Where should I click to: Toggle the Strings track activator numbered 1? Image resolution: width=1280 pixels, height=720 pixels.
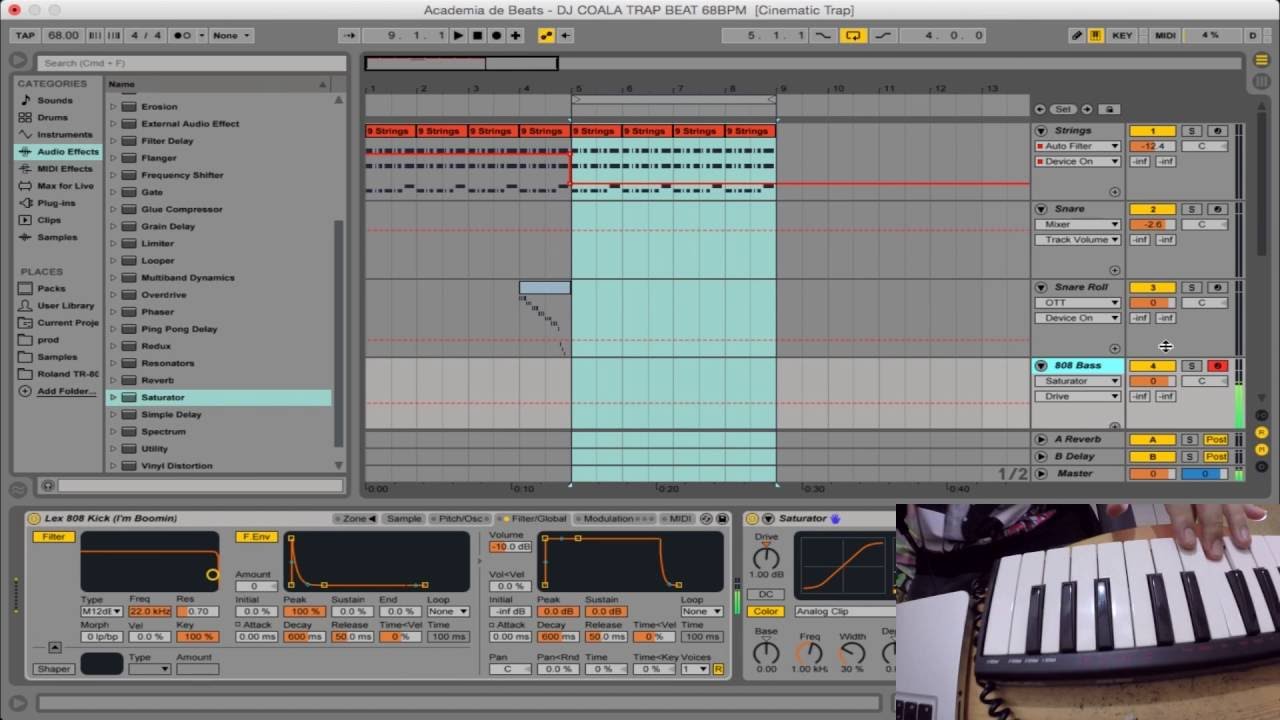(1152, 131)
